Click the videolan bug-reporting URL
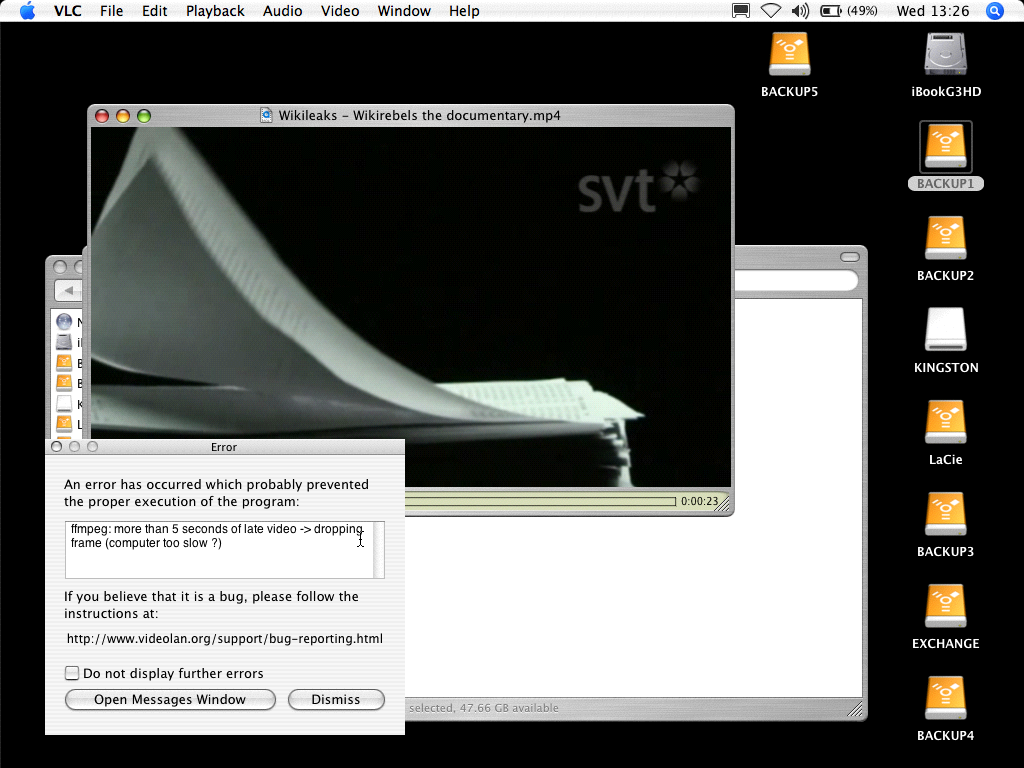Viewport: 1024px width, 768px height. pos(225,639)
